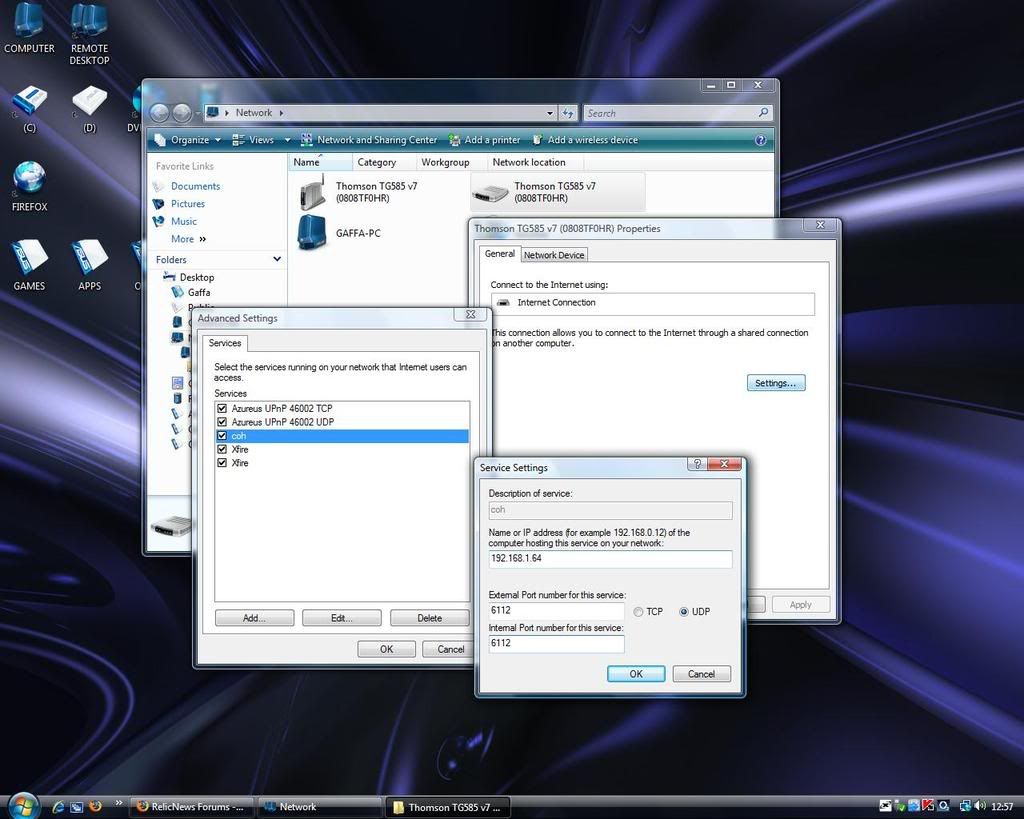1024x819 pixels.
Task: Select the highlighted Thomson TG585 gateway device
Action: coord(557,192)
